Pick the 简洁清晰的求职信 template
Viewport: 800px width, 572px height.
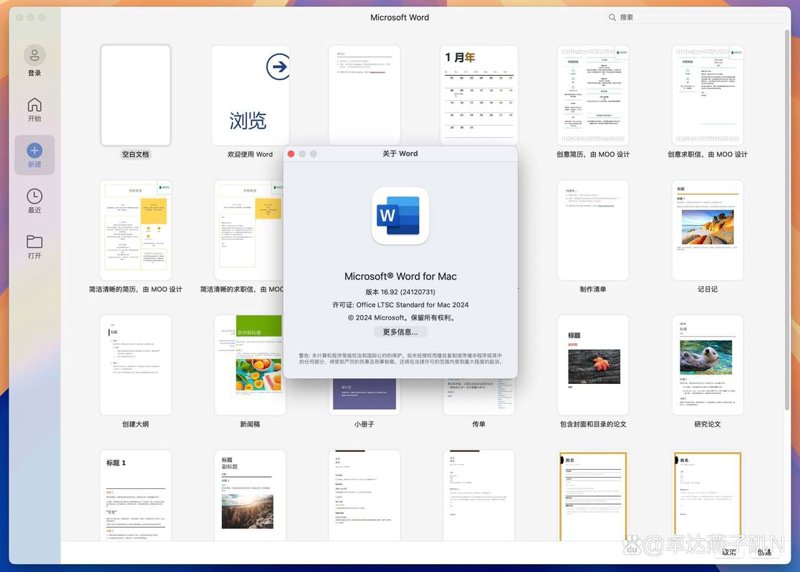[249, 230]
